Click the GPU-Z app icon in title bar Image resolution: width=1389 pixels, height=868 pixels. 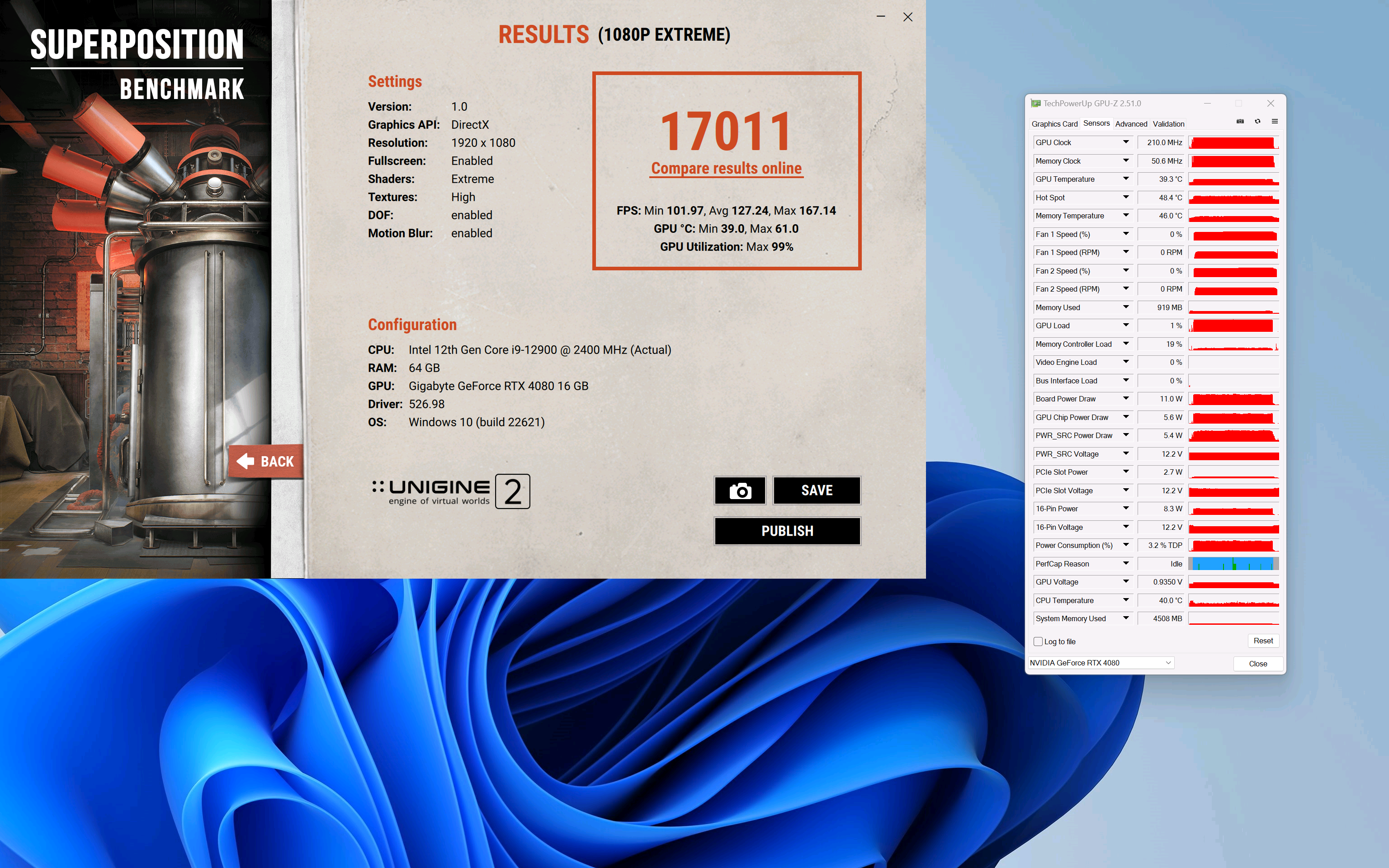pos(1036,104)
